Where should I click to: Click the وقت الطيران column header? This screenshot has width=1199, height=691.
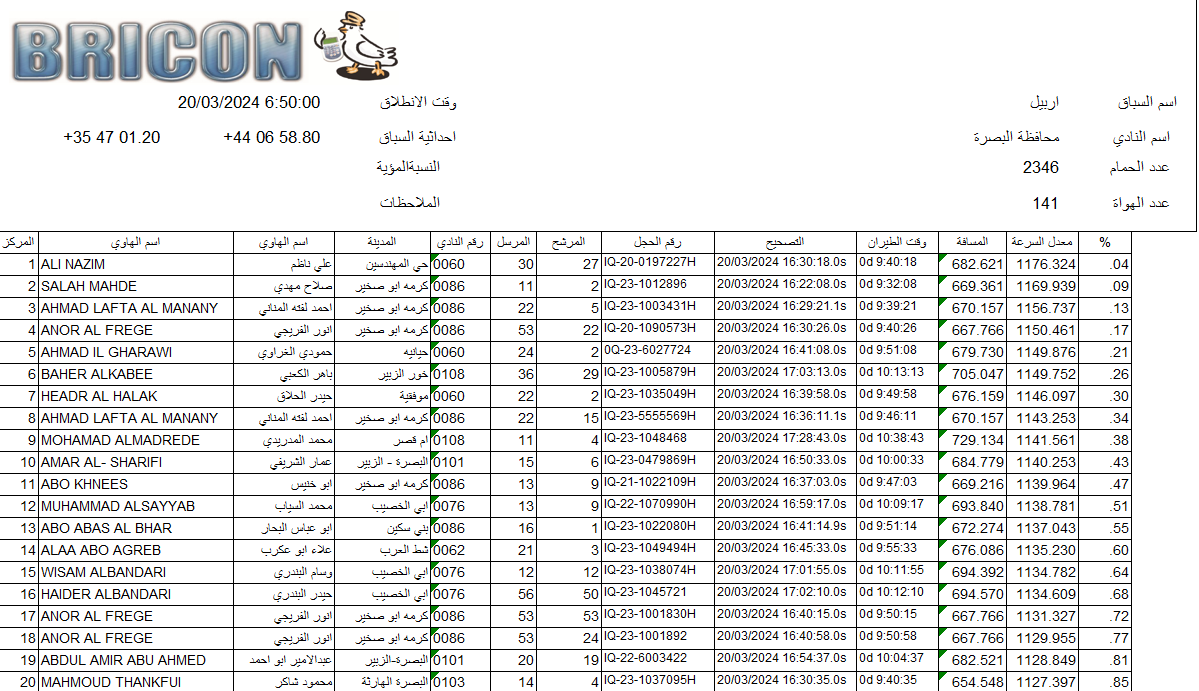pos(896,242)
